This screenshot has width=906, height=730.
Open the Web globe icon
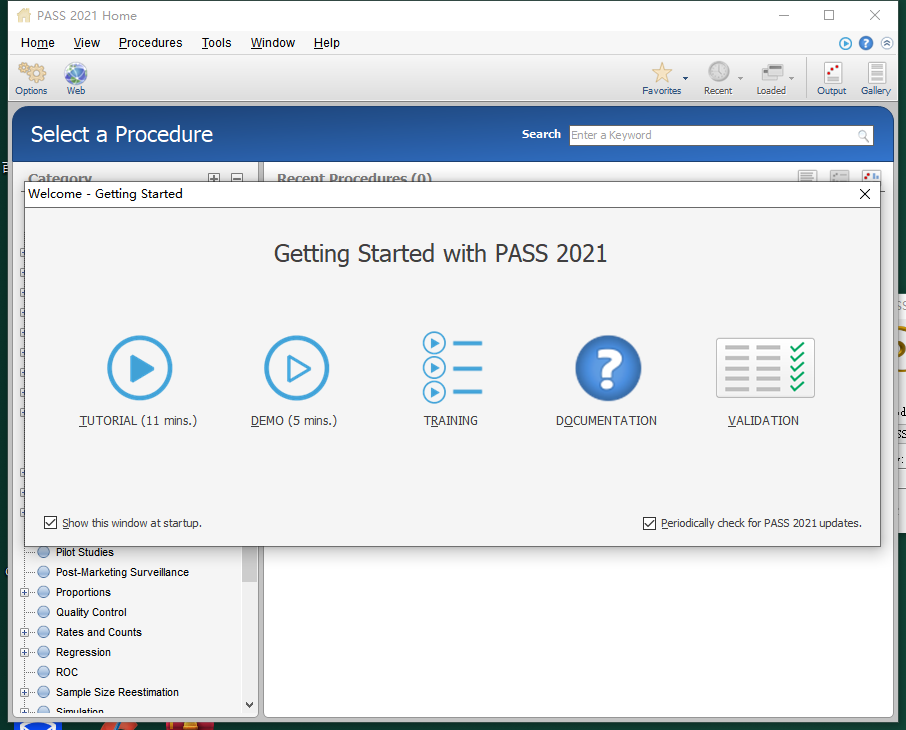[x=76, y=73]
